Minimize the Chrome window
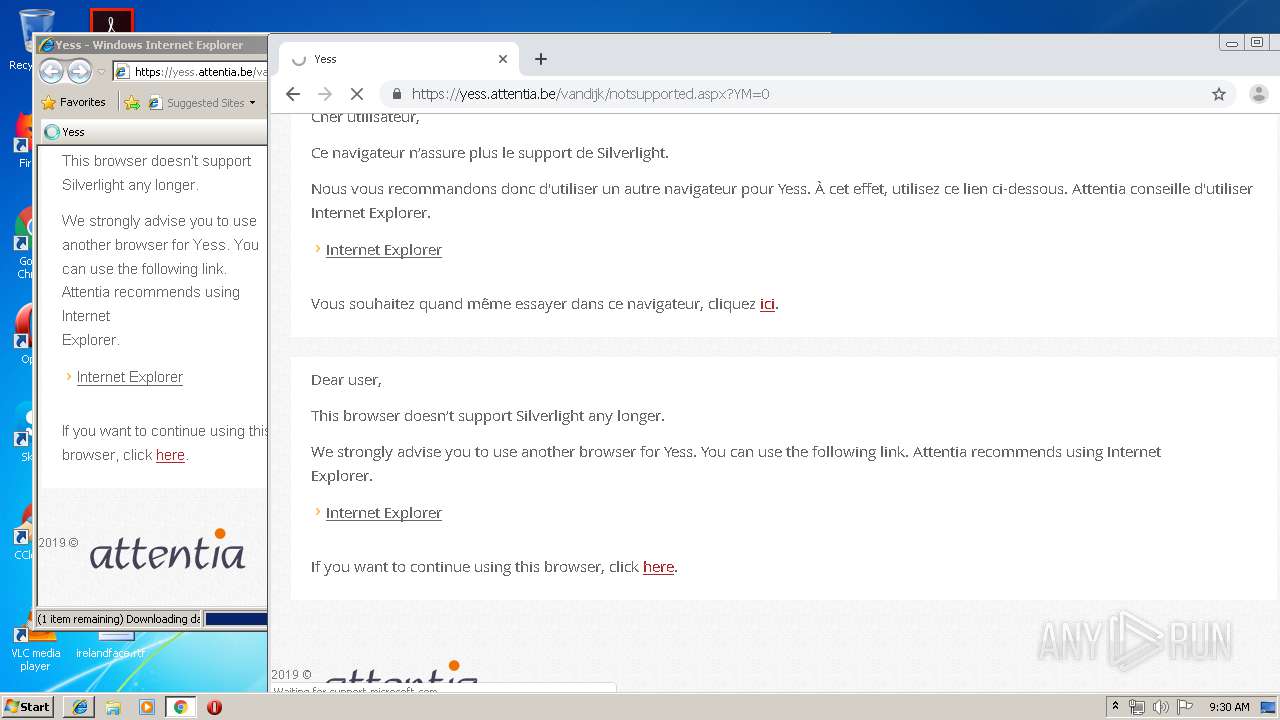This screenshot has width=1280, height=720. point(1231,43)
